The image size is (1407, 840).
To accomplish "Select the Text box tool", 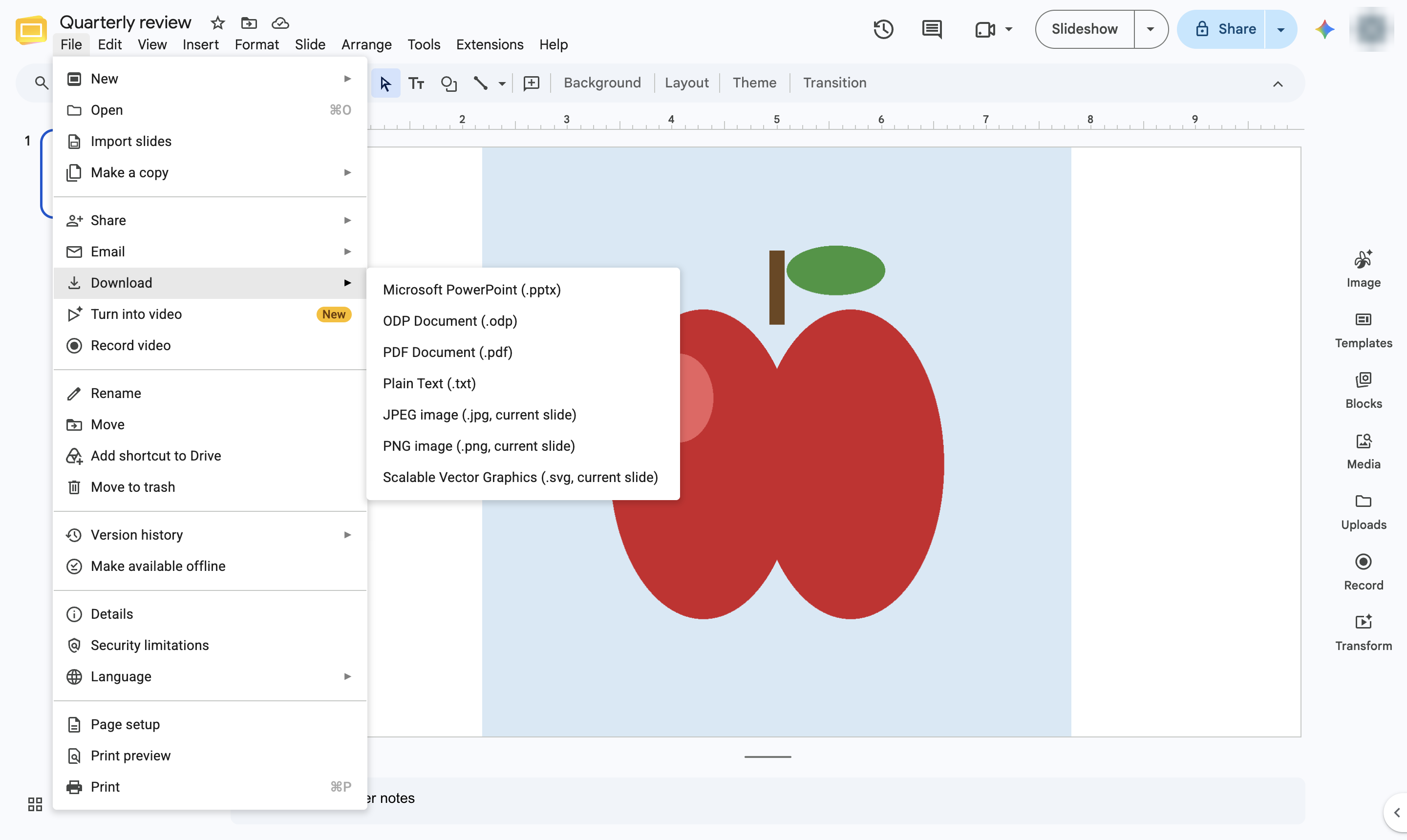I will (416, 83).
